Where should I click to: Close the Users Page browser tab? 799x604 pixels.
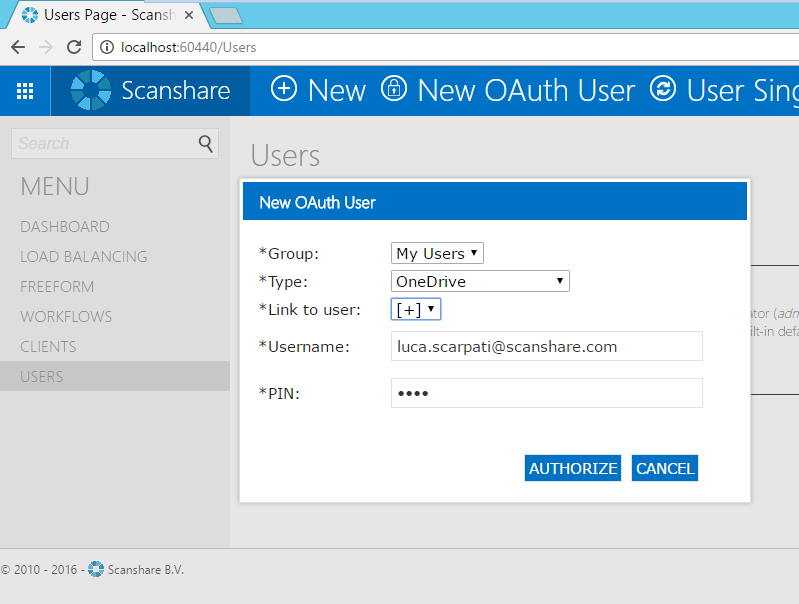tap(189, 15)
